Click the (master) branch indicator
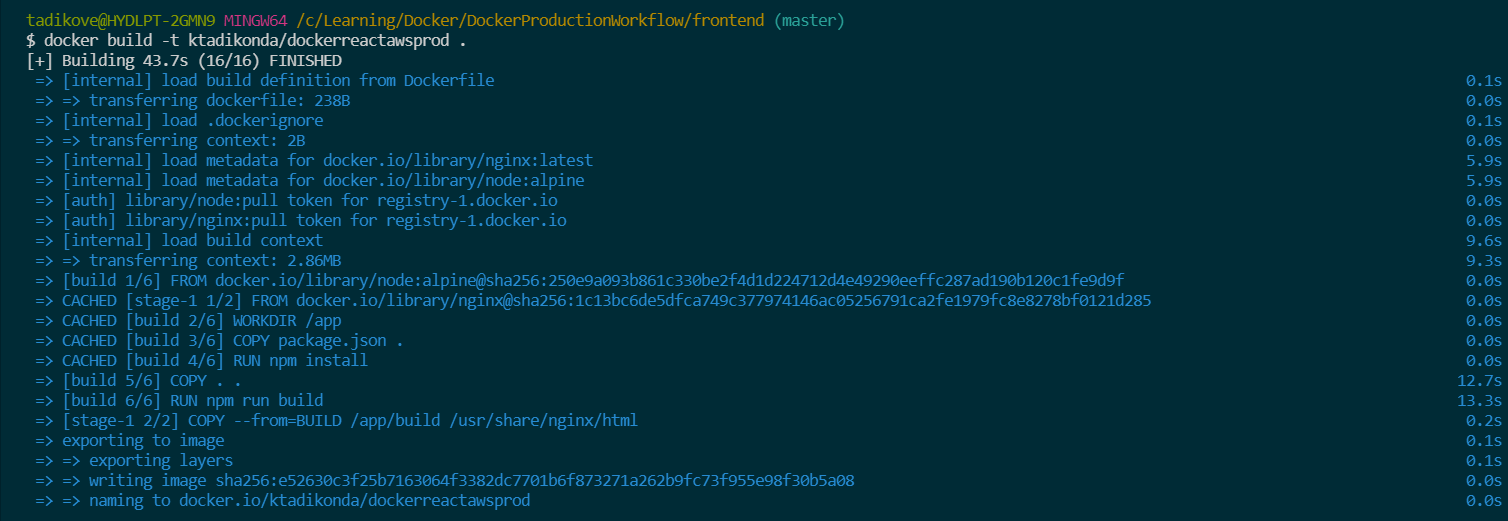1508x521 pixels. pyautogui.click(x=810, y=21)
